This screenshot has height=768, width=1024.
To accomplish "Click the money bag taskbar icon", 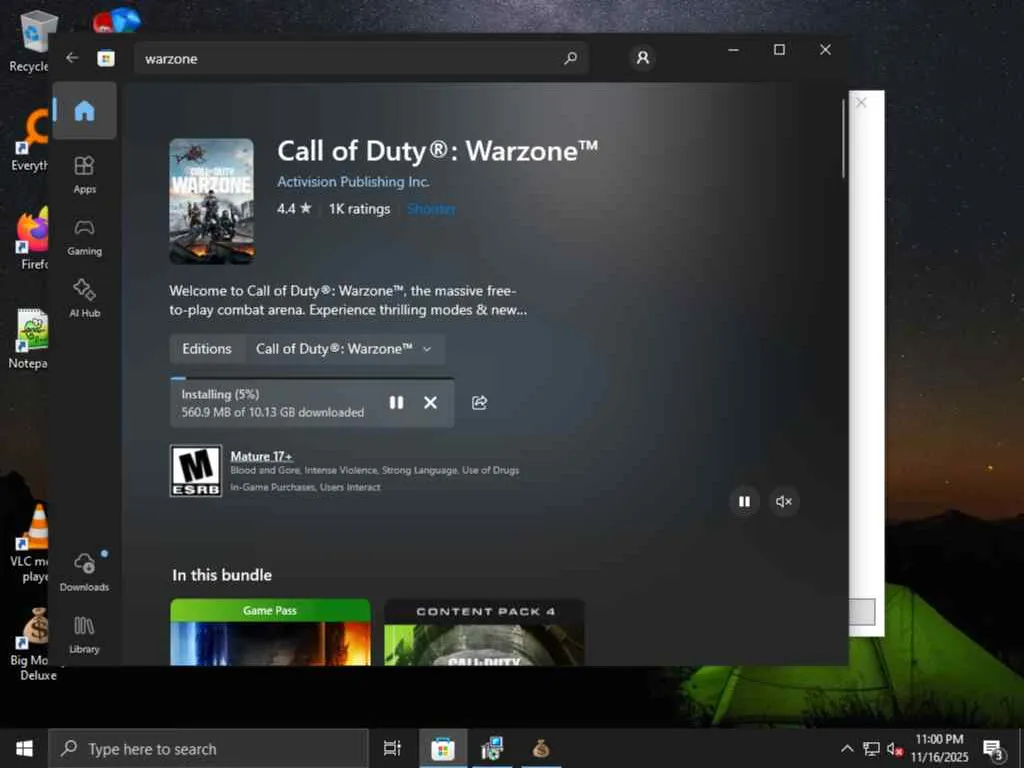I will click(x=541, y=748).
